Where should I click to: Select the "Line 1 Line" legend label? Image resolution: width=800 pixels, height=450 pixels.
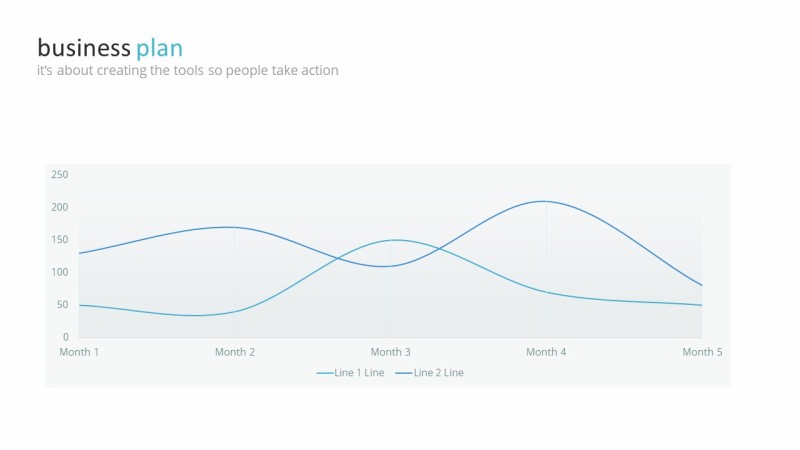tap(359, 373)
